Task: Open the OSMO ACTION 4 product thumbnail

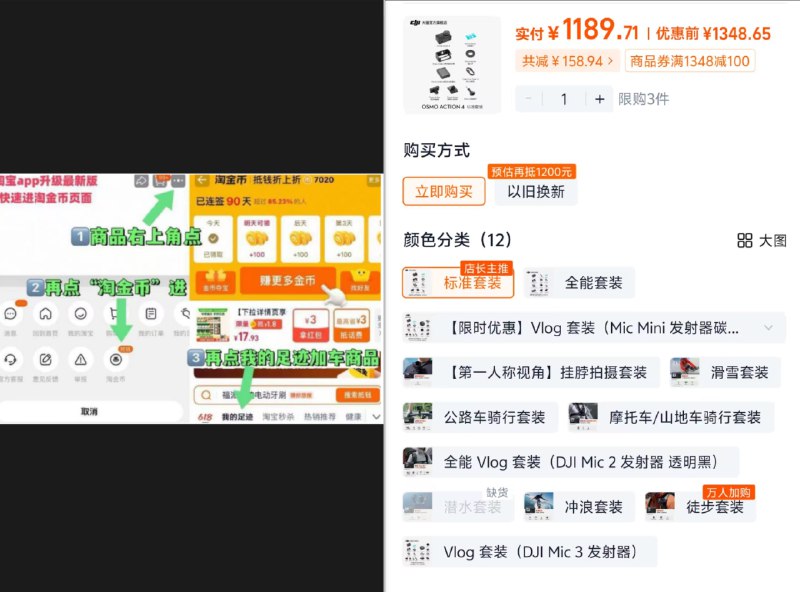Action: point(452,64)
